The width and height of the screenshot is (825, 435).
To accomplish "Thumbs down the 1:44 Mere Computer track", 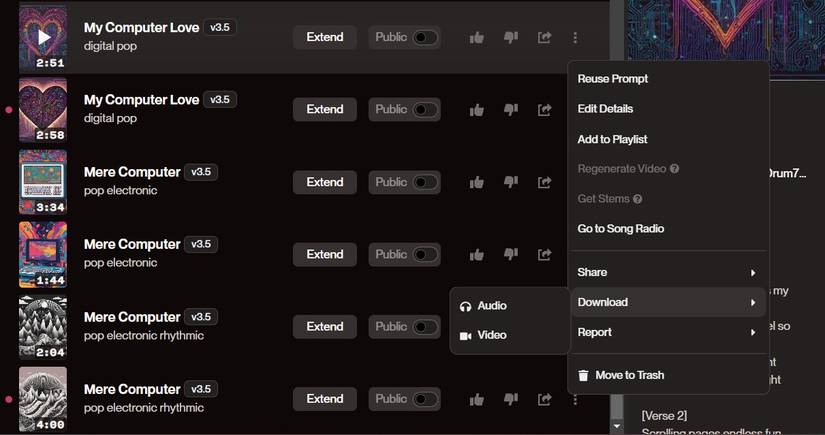I will [511, 255].
